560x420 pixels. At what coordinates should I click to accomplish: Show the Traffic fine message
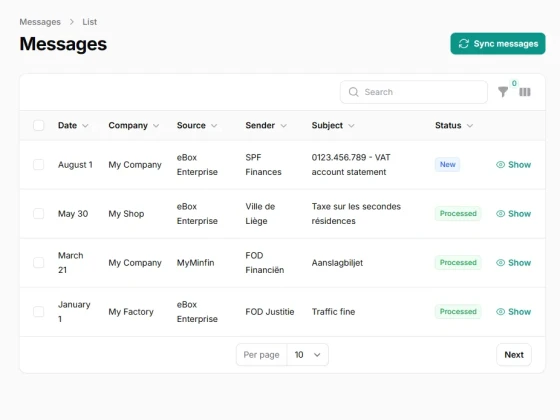[x=514, y=311]
